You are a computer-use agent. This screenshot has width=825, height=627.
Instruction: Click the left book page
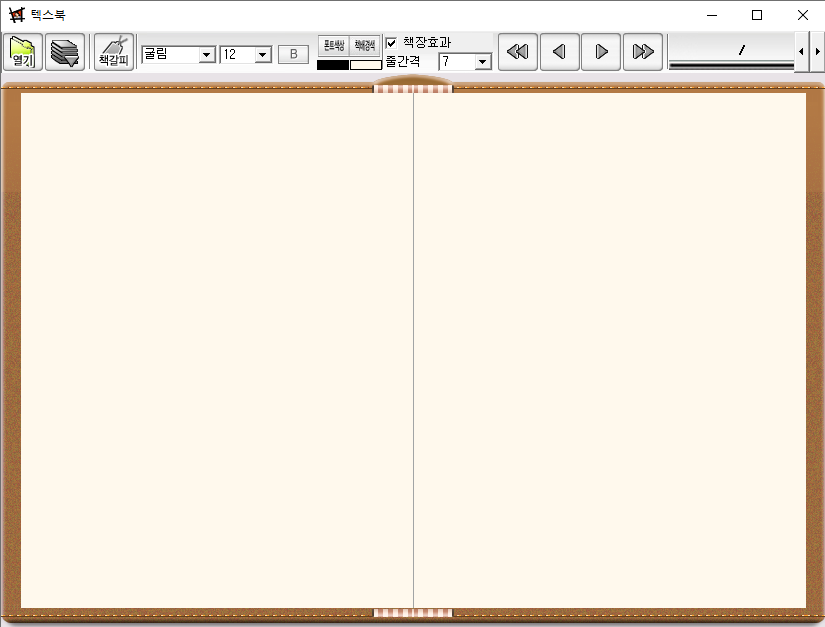pyautogui.click(x=217, y=350)
